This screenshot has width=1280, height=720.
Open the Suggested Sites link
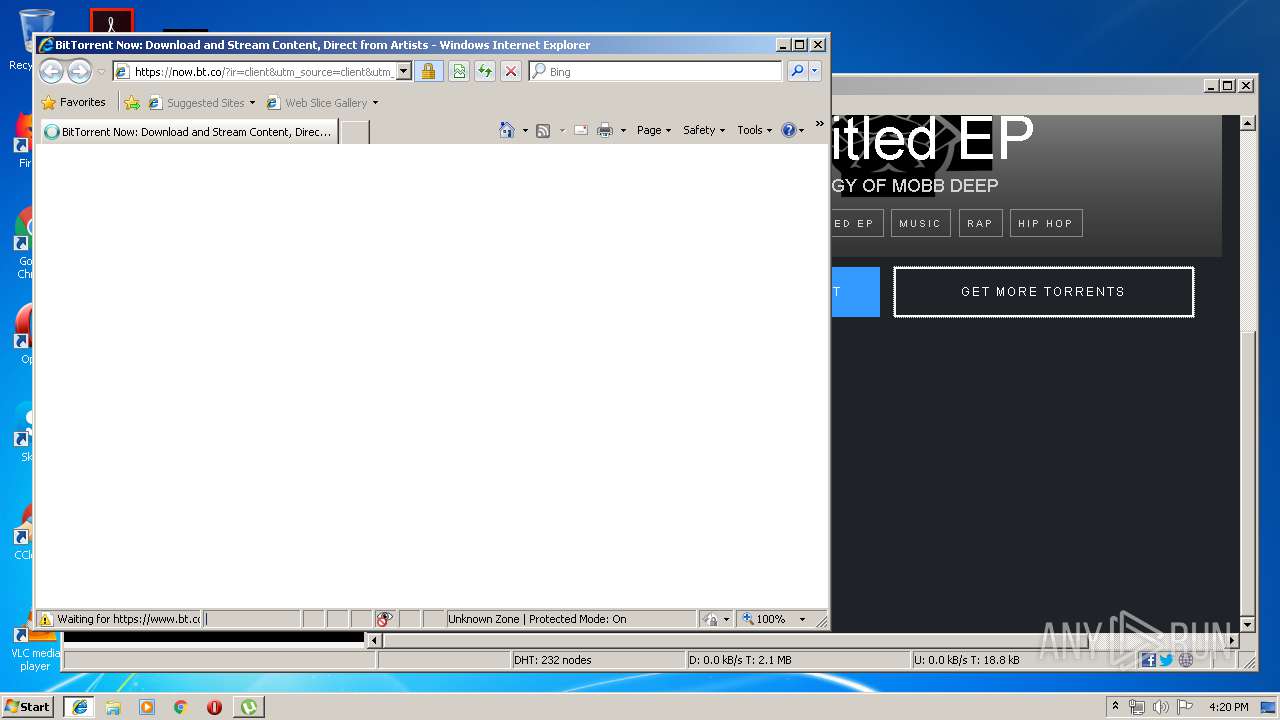[x=201, y=102]
